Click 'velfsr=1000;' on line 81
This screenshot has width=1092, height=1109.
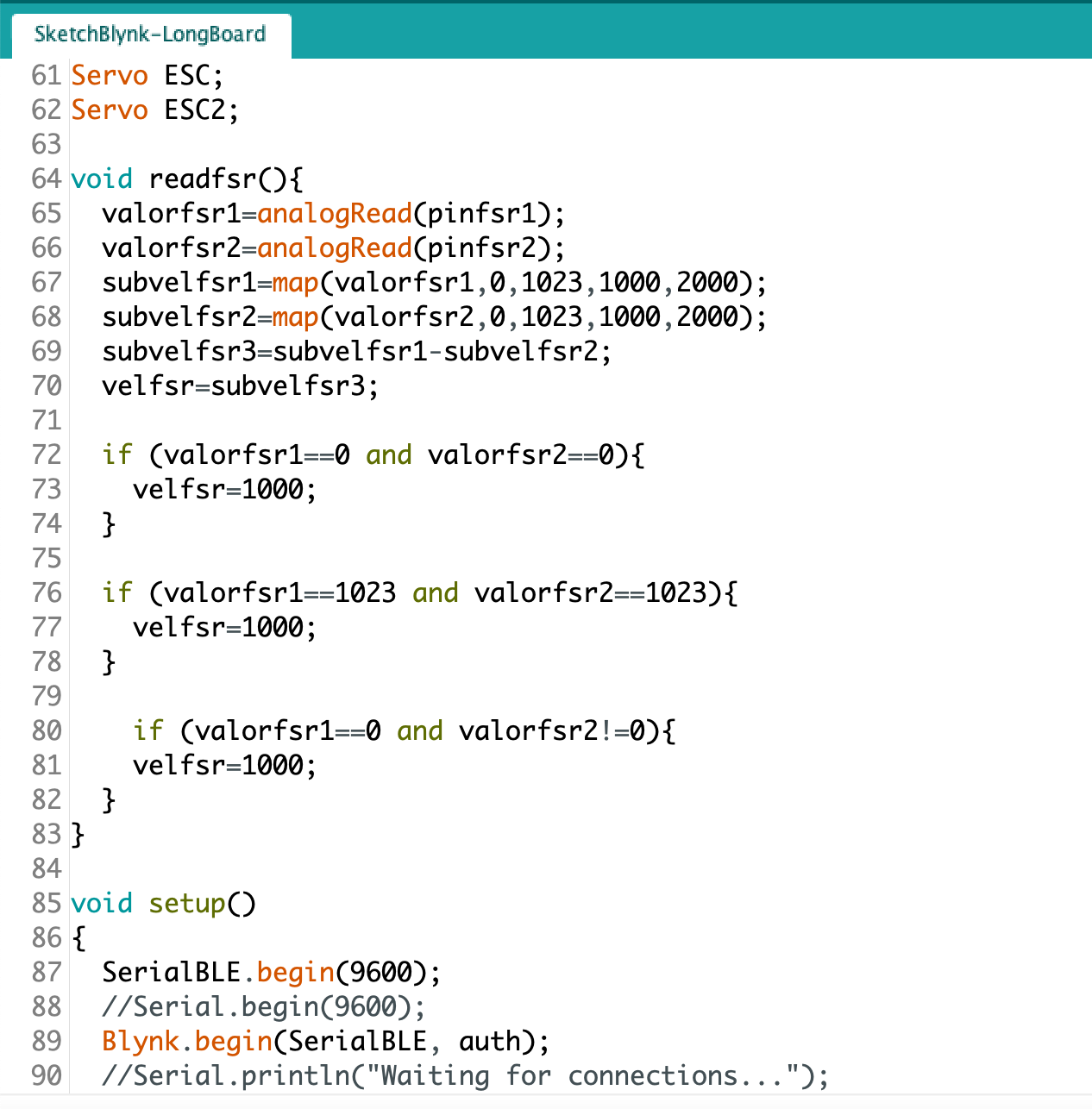(224, 766)
